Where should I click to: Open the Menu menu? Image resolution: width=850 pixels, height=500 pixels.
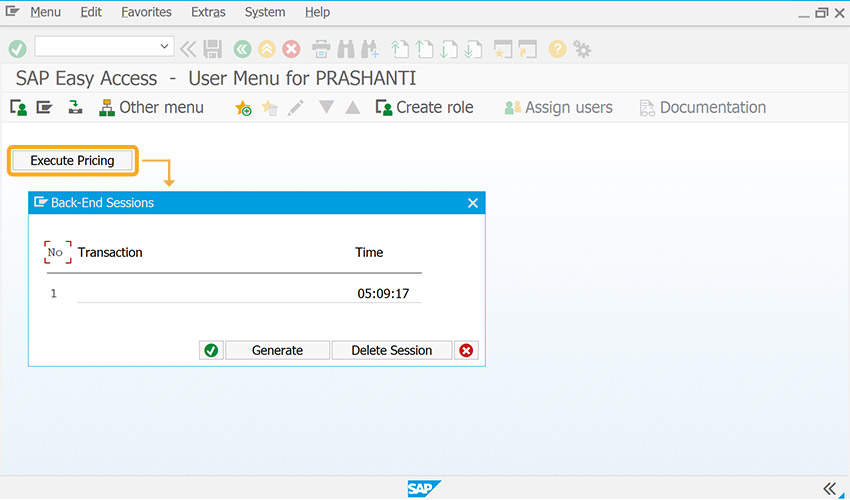(x=46, y=12)
